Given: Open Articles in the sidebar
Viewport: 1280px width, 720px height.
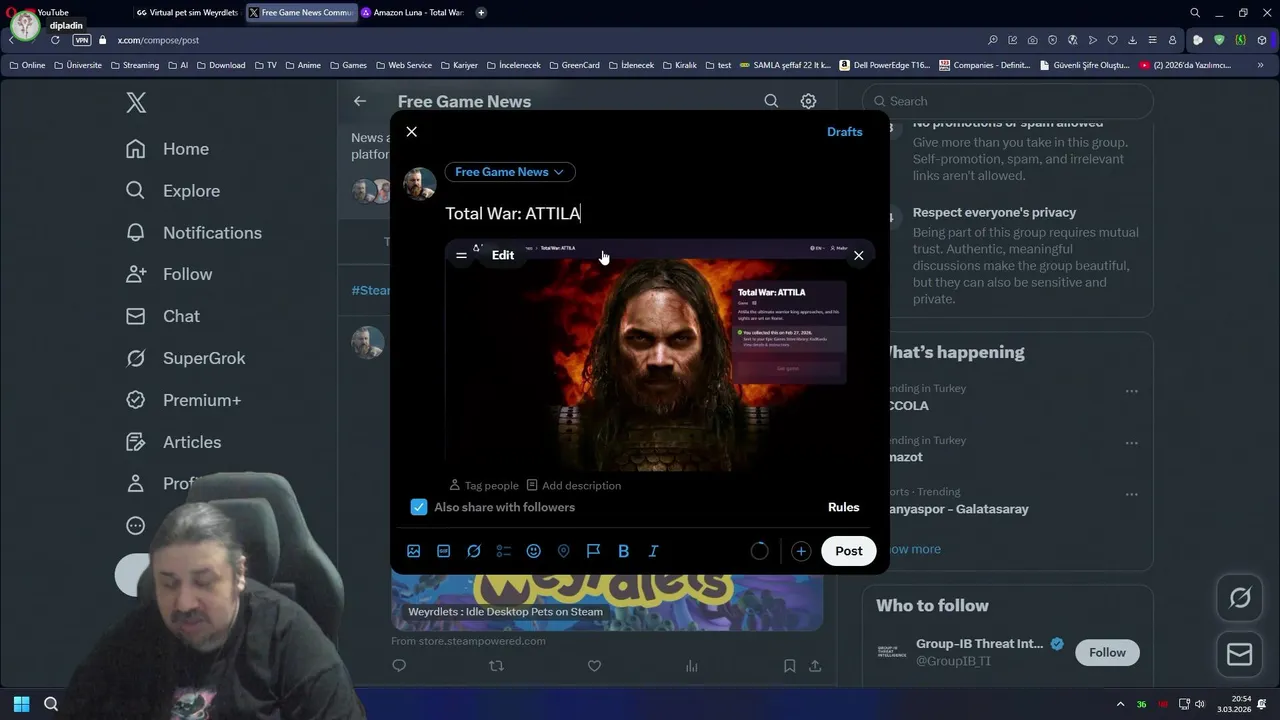Looking at the screenshot, I should [174, 442].
